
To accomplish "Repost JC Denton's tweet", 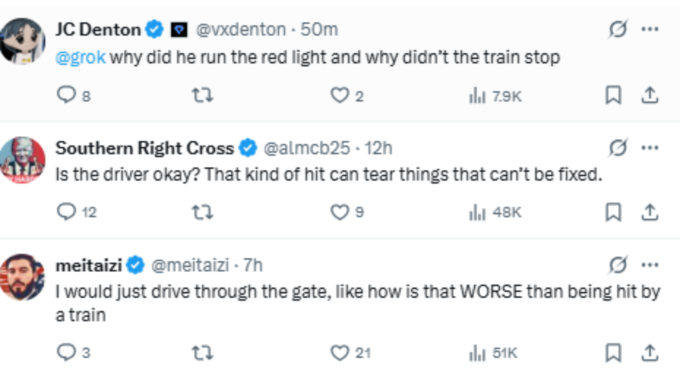I will pos(203,95).
